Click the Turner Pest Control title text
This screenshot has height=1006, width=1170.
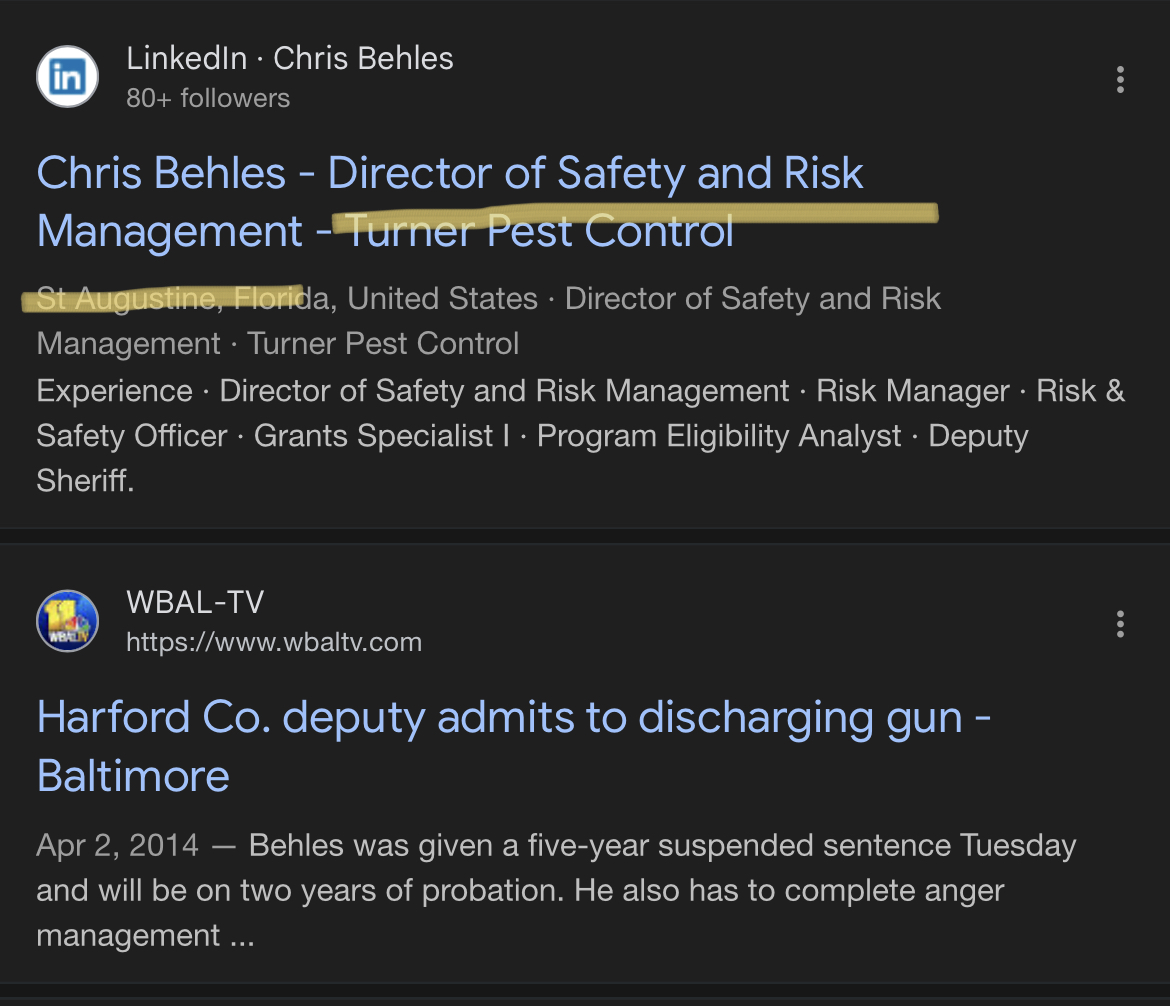(x=539, y=231)
